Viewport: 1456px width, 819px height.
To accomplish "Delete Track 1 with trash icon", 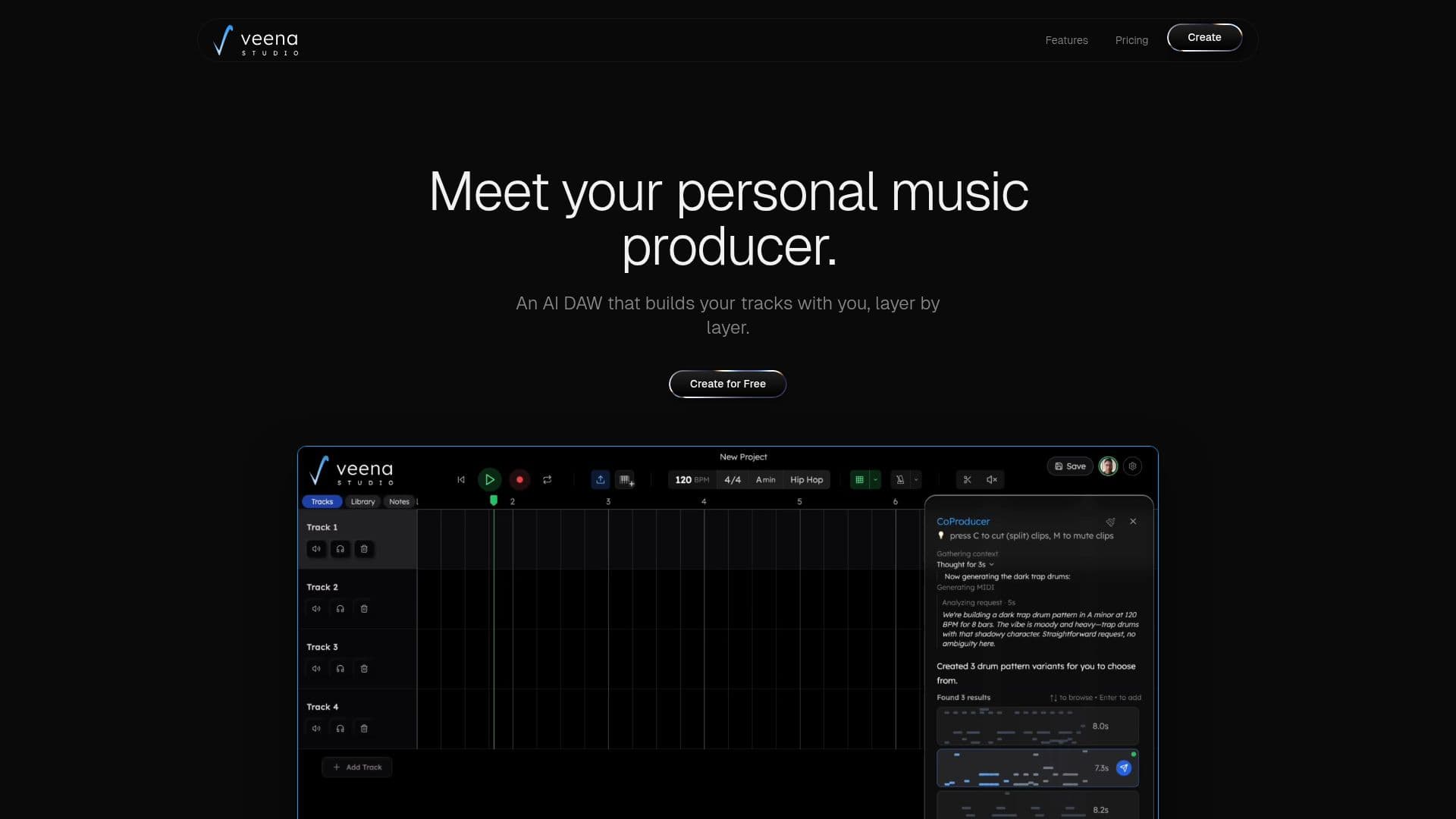I will 364,549.
